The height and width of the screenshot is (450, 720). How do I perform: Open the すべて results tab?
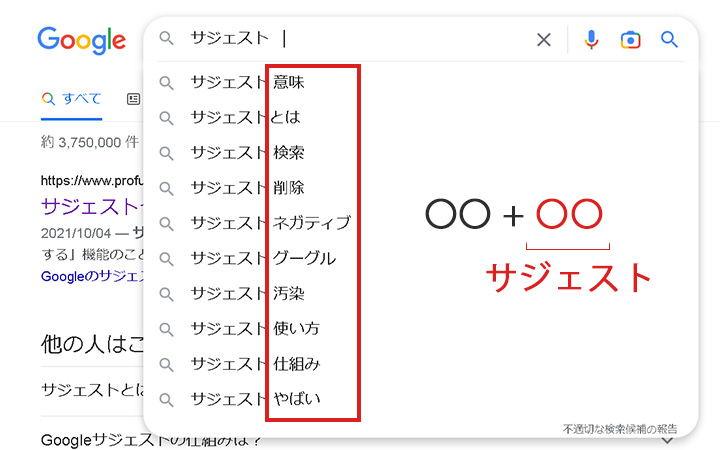(x=71, y=99)
